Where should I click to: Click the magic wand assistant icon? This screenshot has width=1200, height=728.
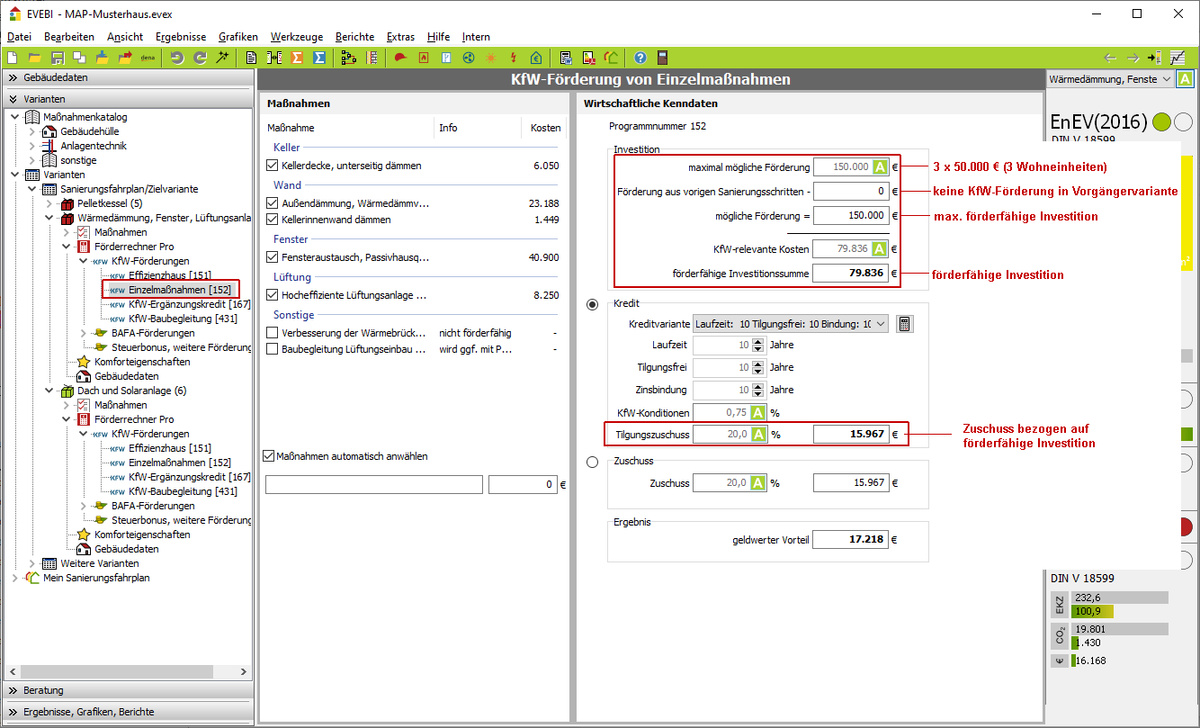pos(222,57)
